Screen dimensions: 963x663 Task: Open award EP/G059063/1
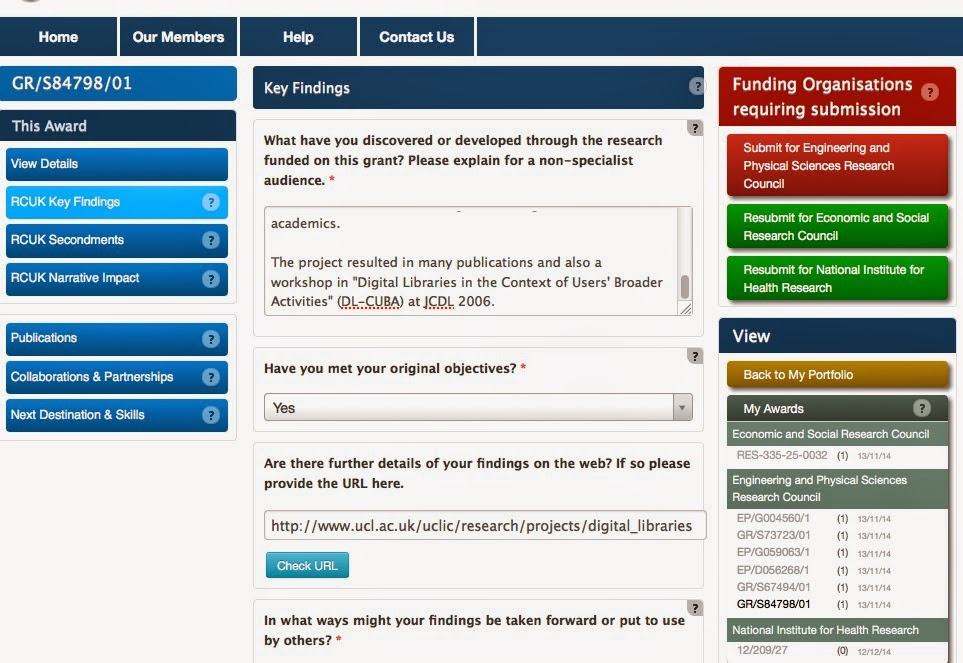pos(773,552)
